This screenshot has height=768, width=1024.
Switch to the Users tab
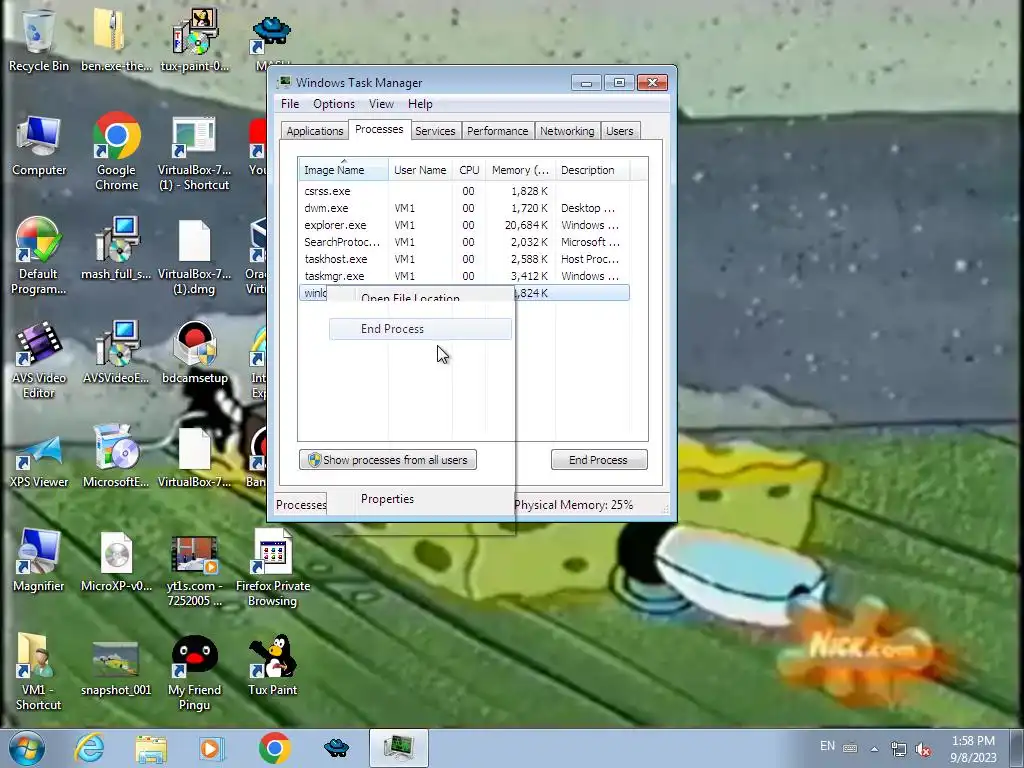620,131
